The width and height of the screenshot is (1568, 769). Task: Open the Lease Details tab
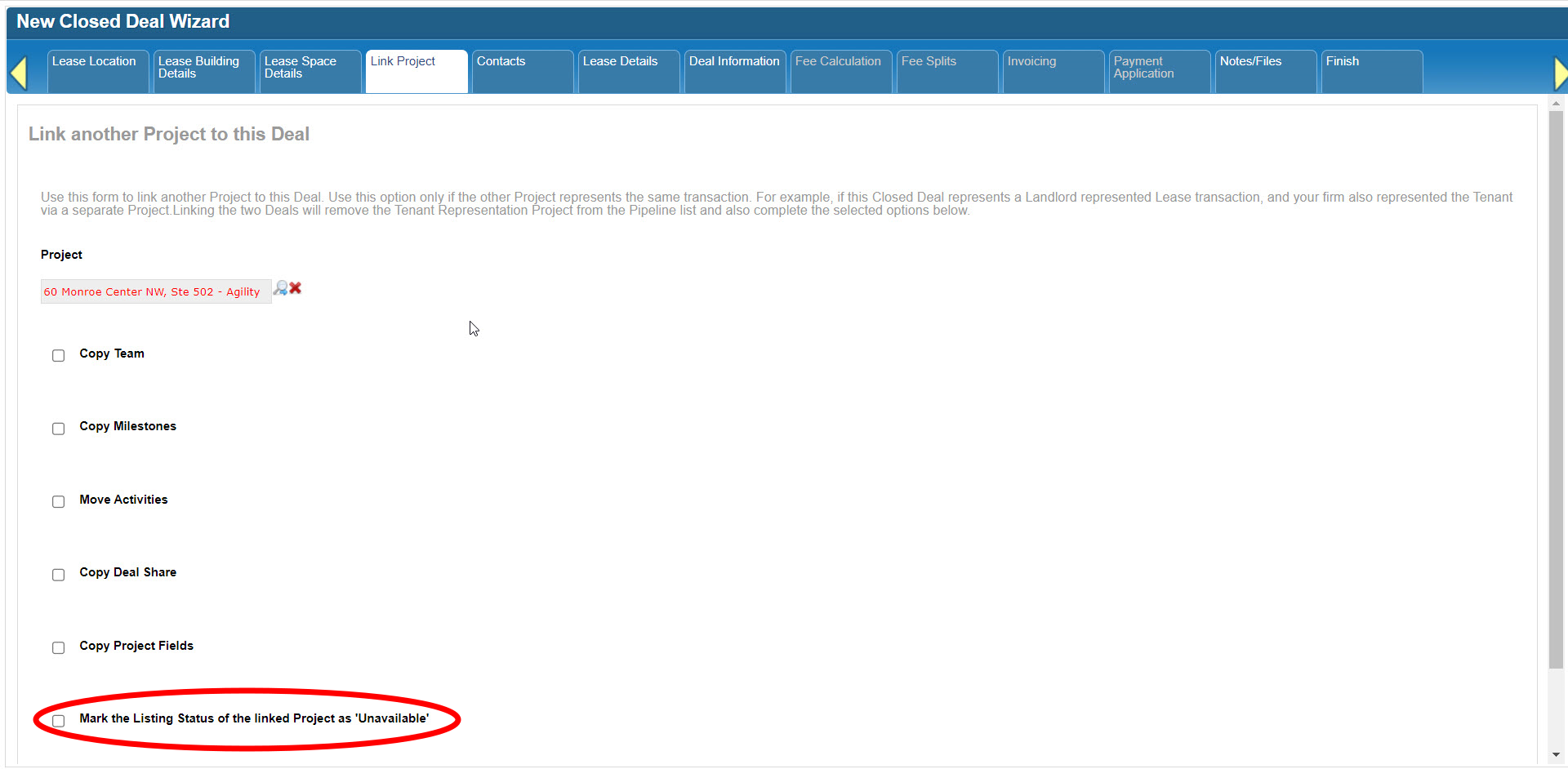tap(628, 71)
